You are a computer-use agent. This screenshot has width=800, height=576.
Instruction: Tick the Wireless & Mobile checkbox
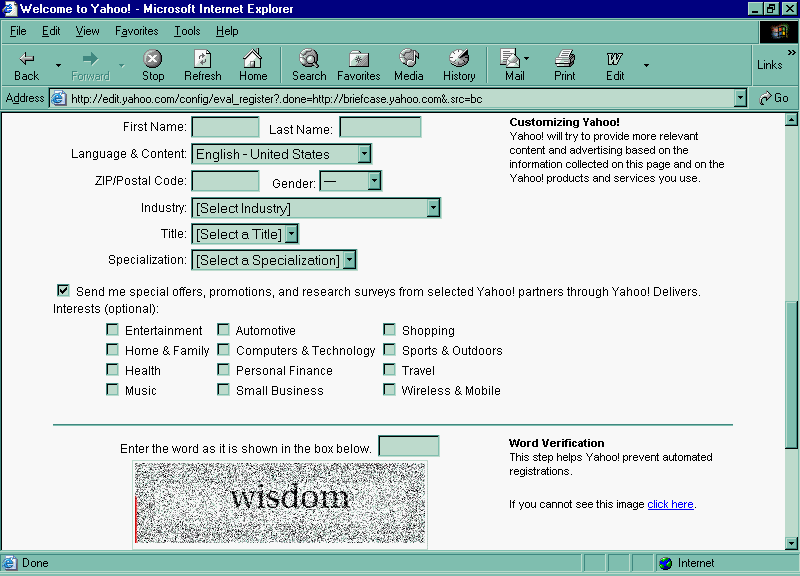(390, 390)
